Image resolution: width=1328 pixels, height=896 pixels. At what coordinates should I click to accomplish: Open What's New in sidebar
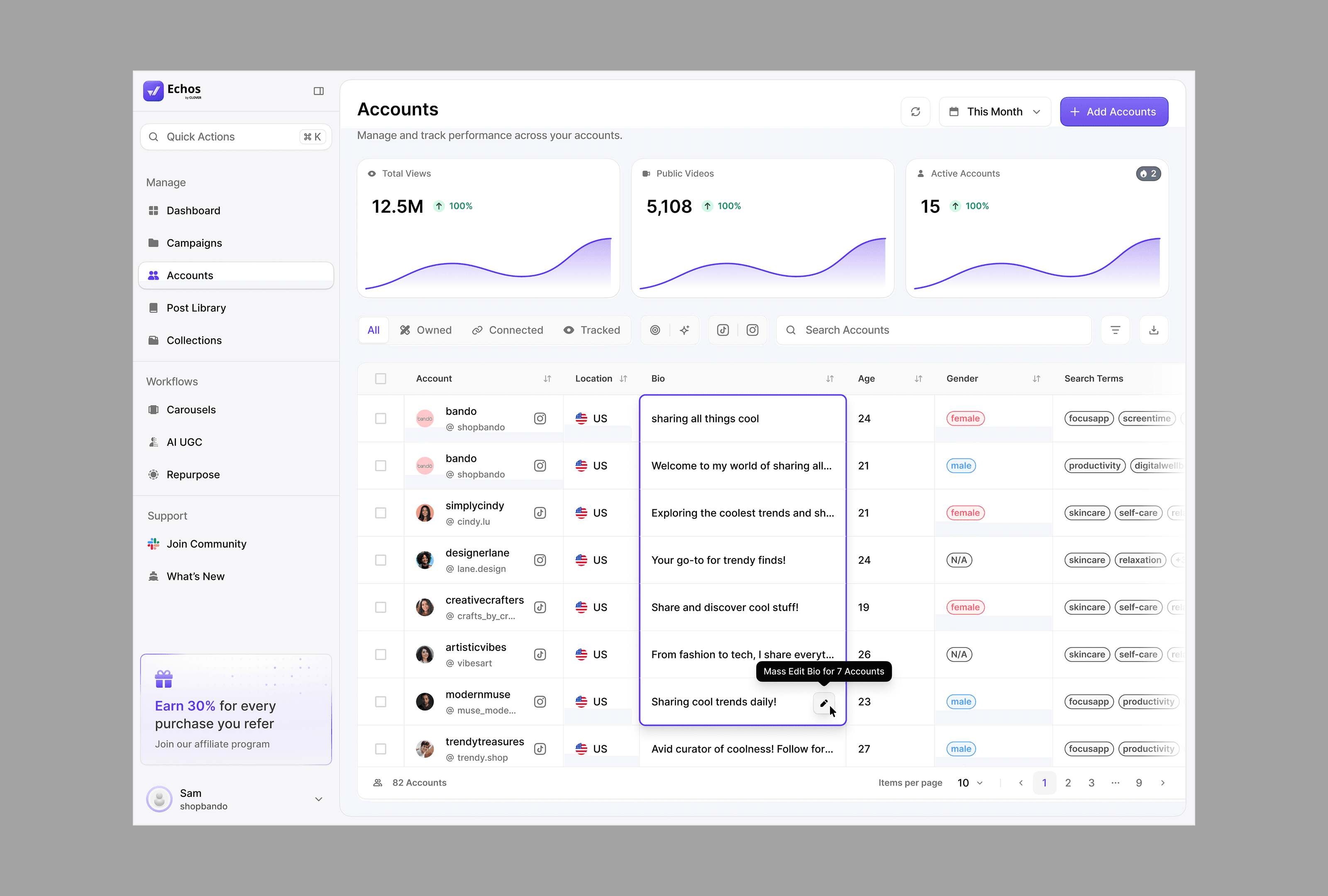pyautogui.click(x=236, y=577)
